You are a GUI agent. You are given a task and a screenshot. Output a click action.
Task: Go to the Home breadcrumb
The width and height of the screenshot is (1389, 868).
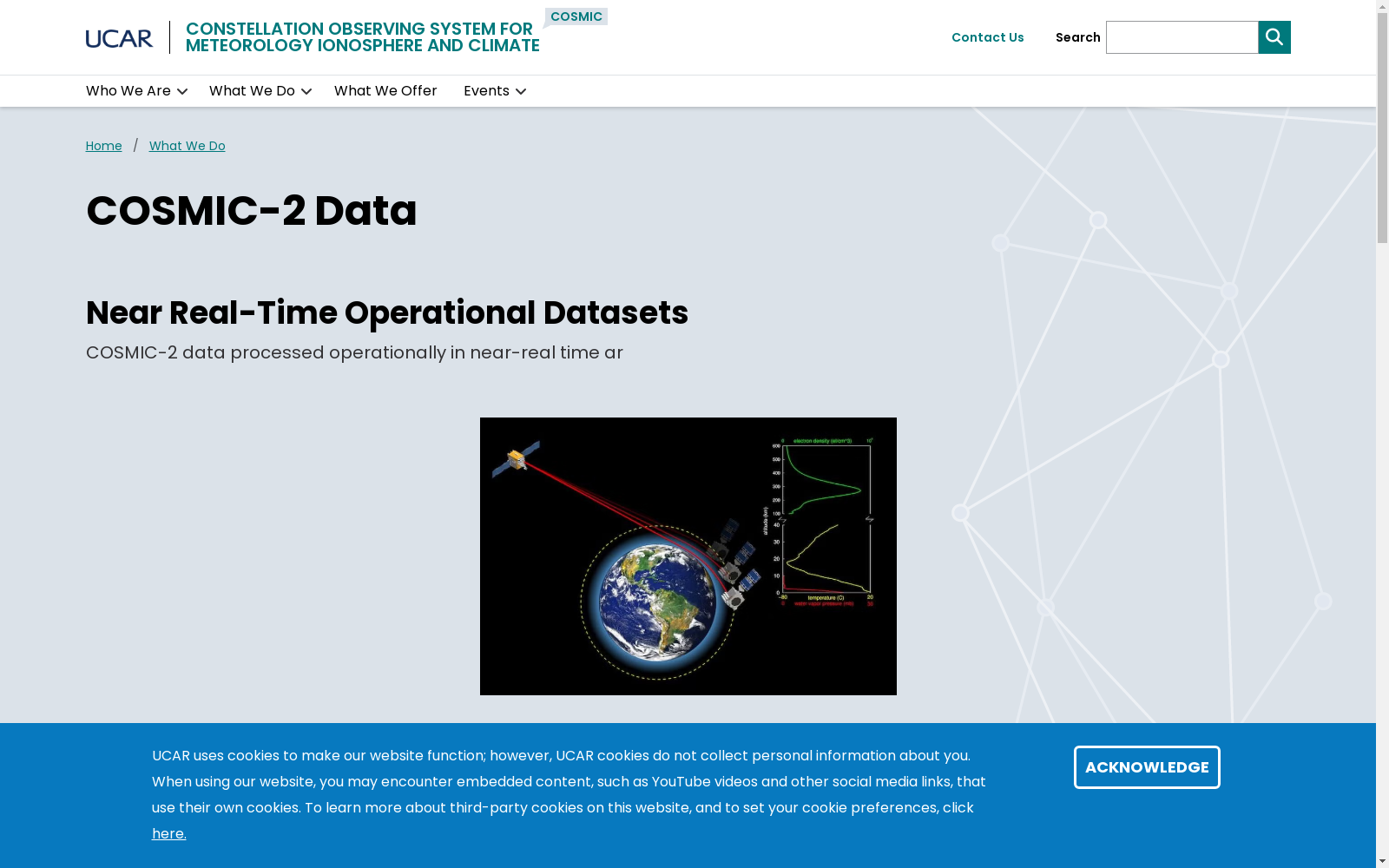coord(104,146)
